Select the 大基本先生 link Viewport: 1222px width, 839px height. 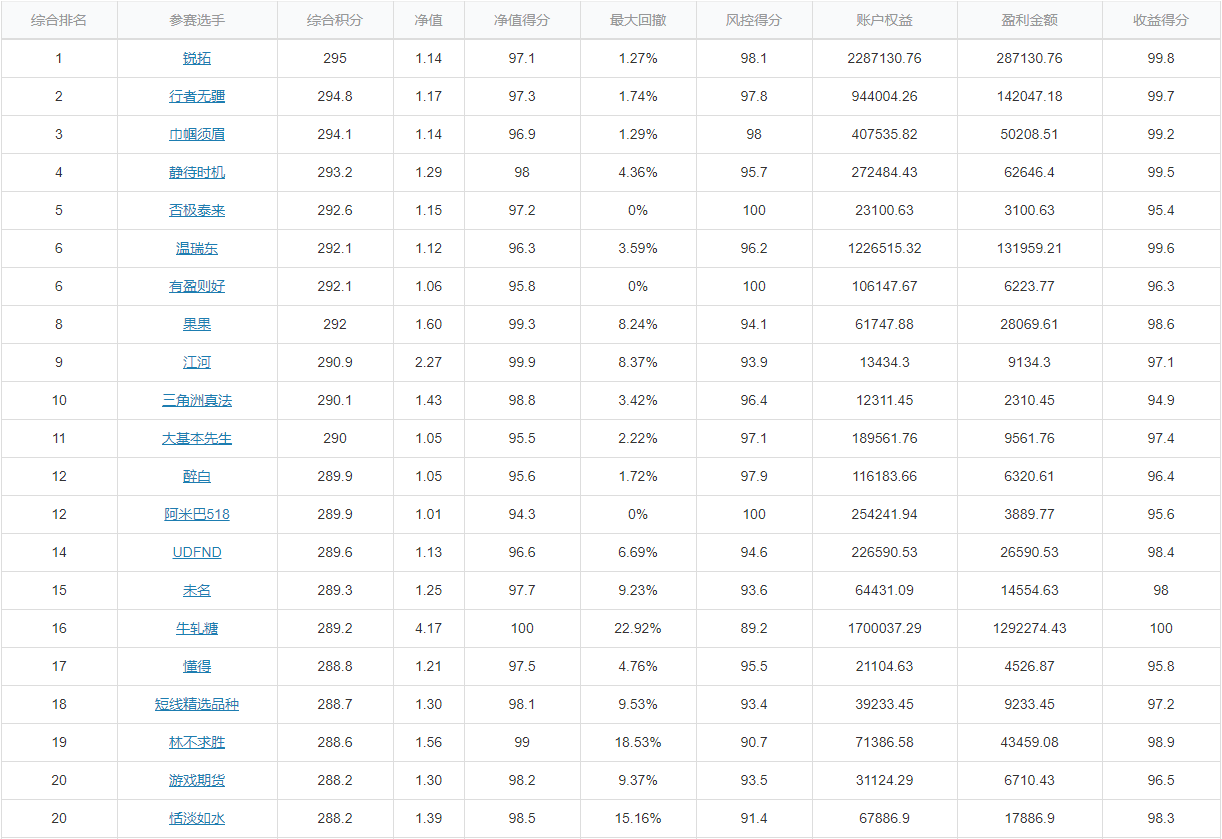(197, 439)
